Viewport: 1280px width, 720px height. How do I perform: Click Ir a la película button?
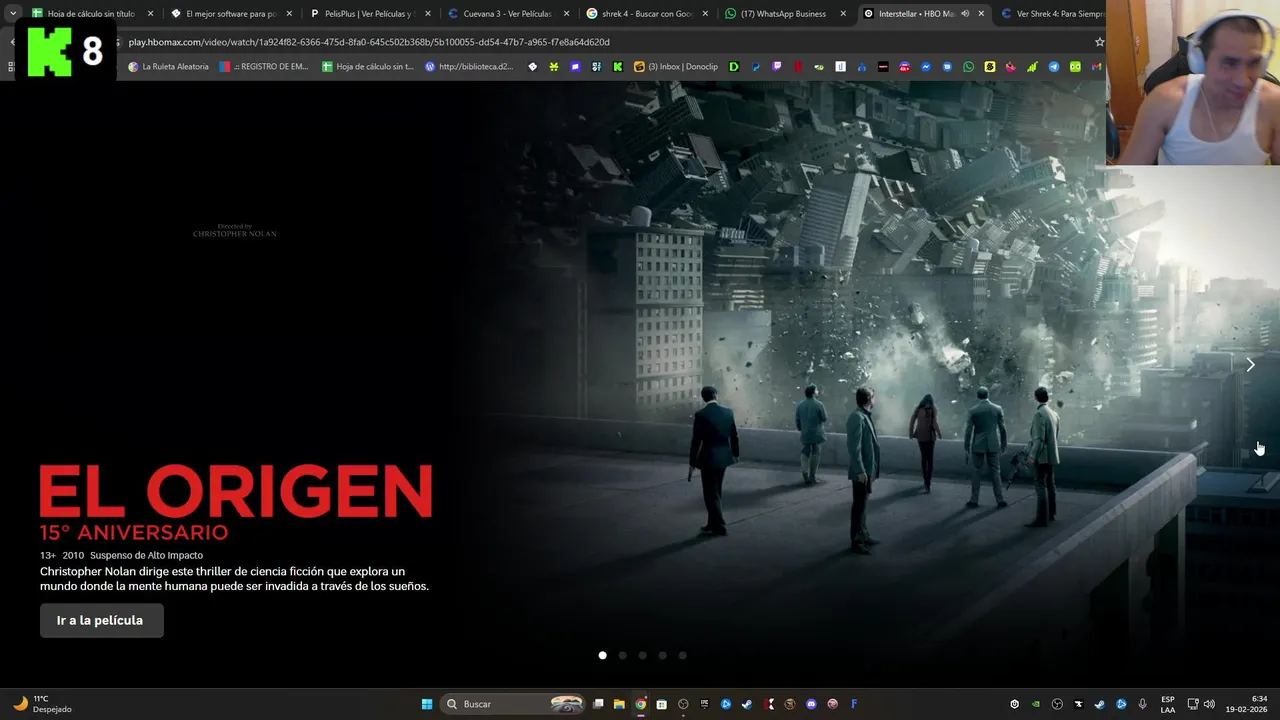[x=101, y=621]
